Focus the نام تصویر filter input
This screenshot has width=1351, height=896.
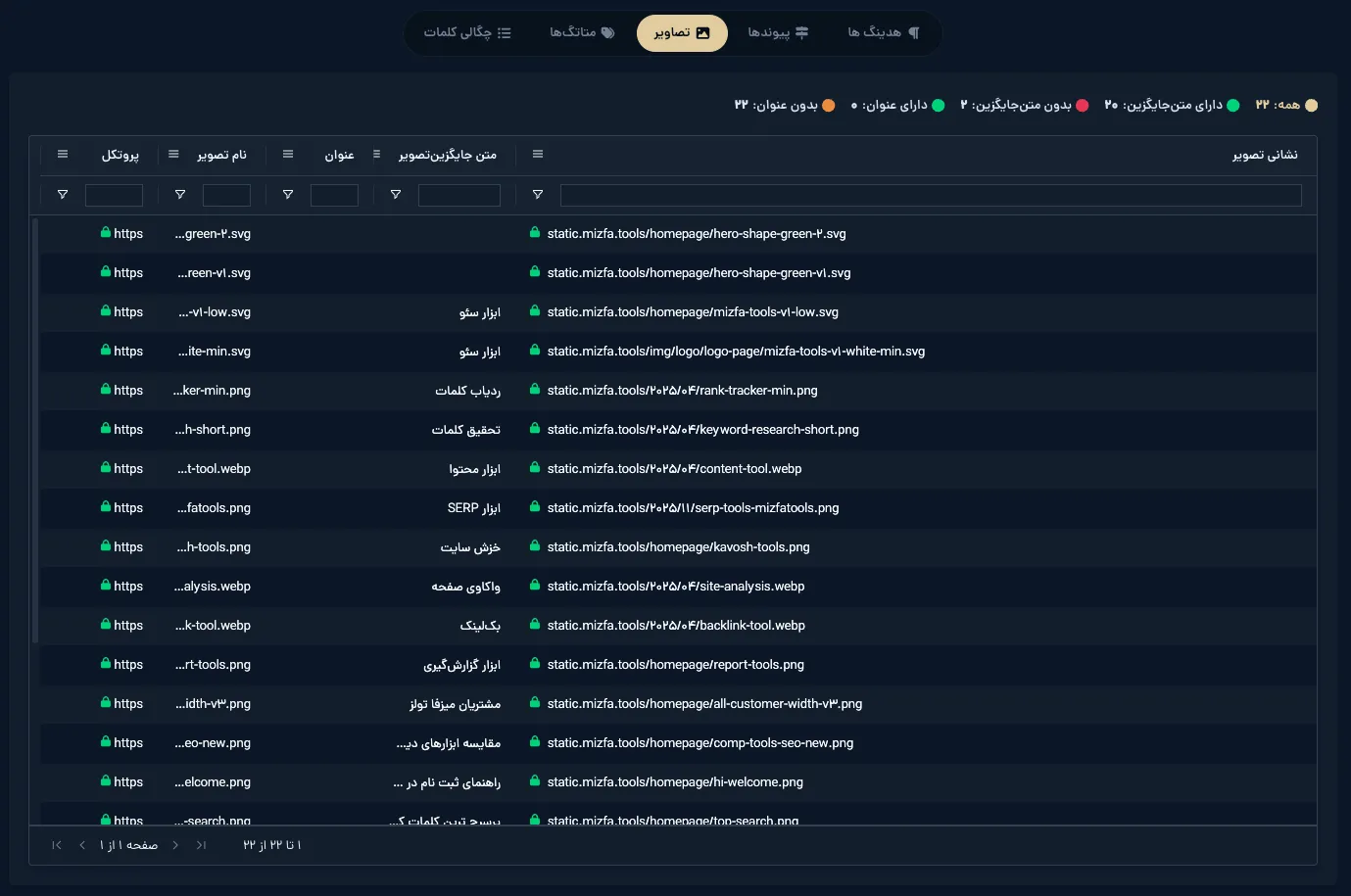pos(226,195)
